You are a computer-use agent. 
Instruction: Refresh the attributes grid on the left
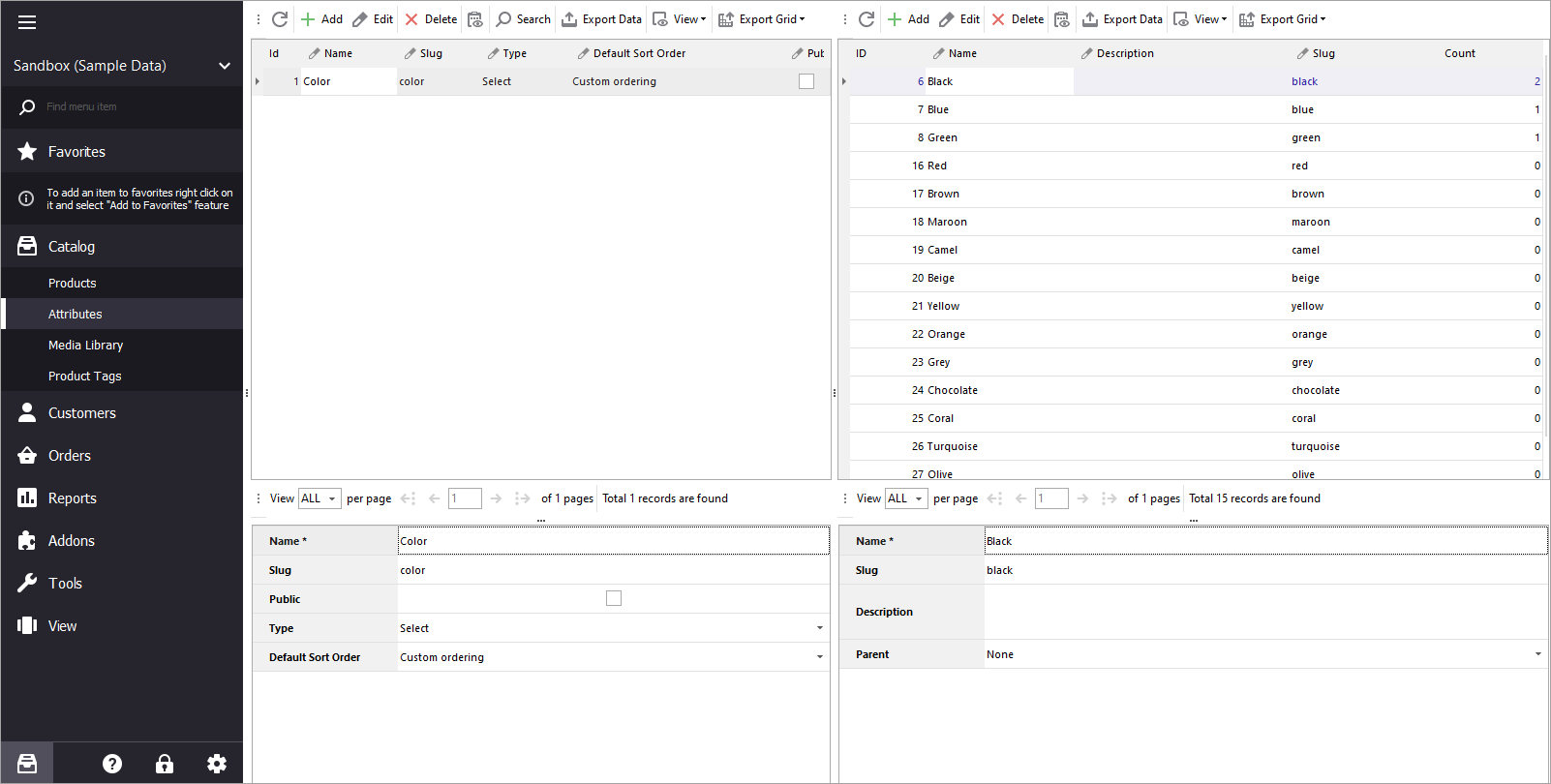pos(280,19)
